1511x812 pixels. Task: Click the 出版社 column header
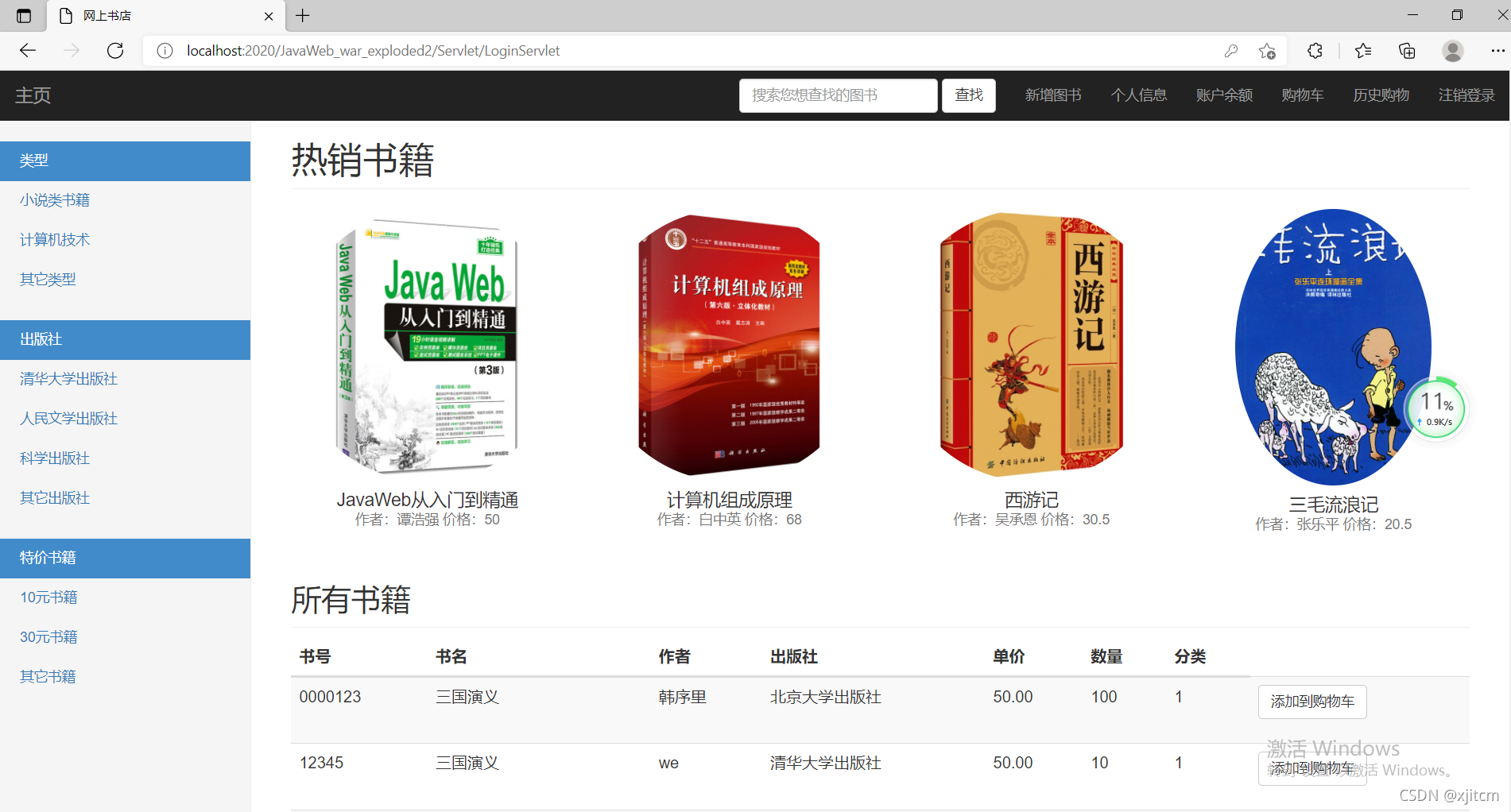click(x=794, y=657)
